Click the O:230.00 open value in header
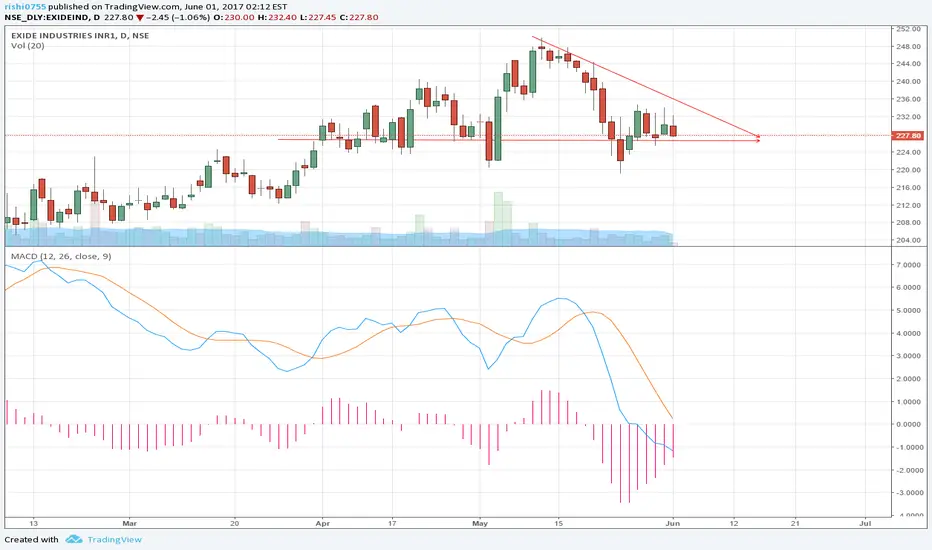The image size is (932, 550). [234, 17]
